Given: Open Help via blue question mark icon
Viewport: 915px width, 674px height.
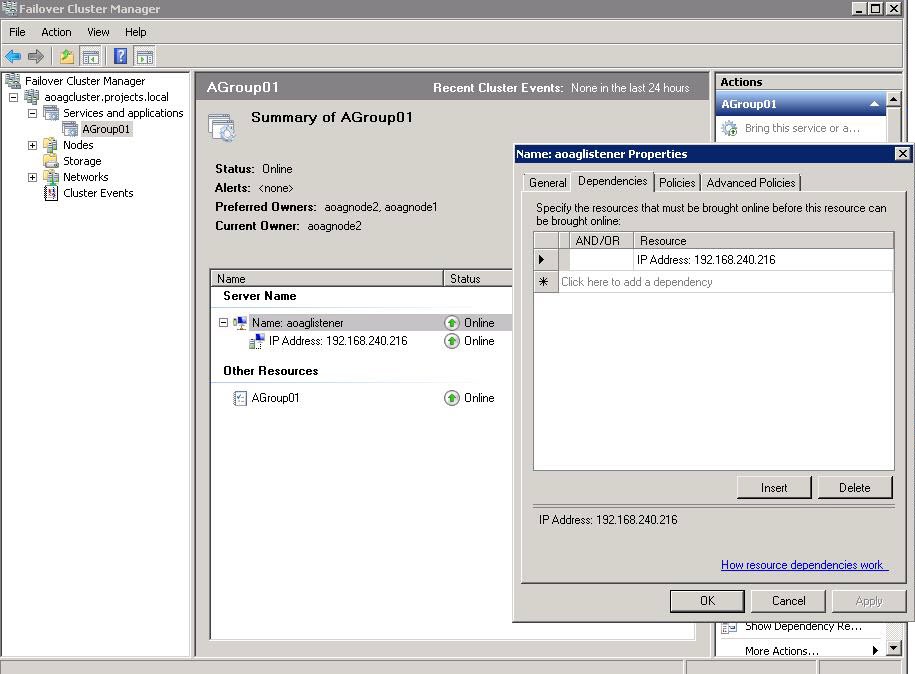Looking at the screenshot, I should click(x=121, y=57).
